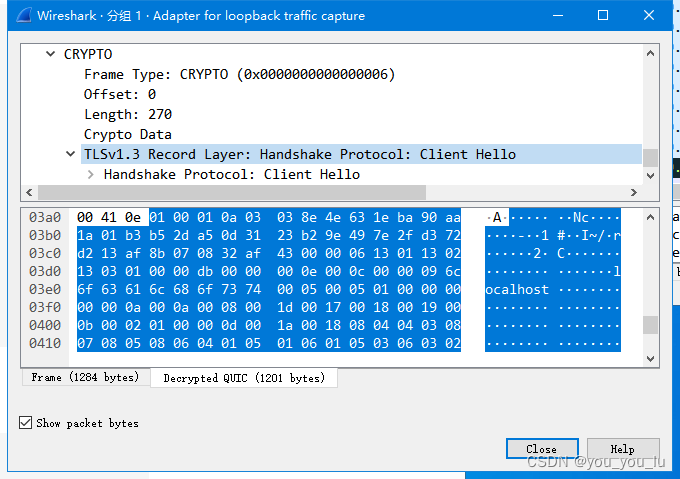Screen dimensions: 680x479
Task: Click tree pane scroll down arrow
Action: point(650,176)
